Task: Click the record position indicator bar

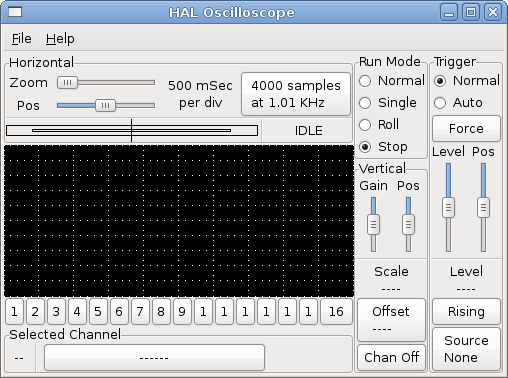Action: tap(132, 130)
